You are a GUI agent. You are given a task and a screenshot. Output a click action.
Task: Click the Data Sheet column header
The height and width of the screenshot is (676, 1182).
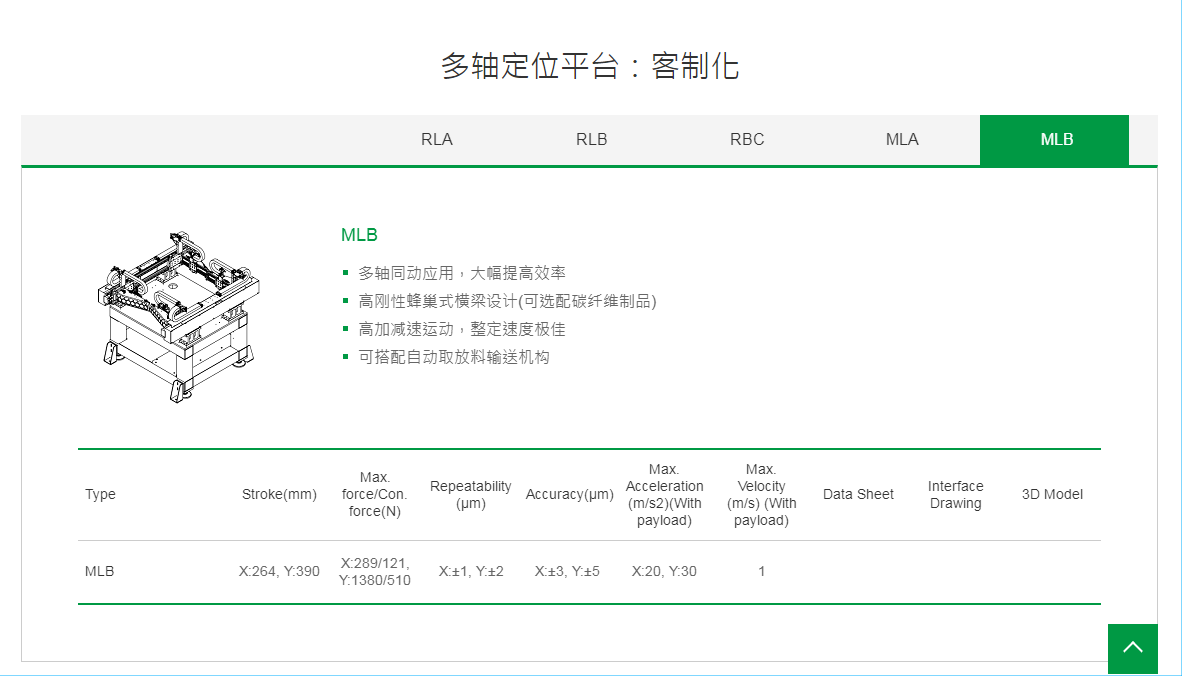pyautogui.click(x=858, y=494)
